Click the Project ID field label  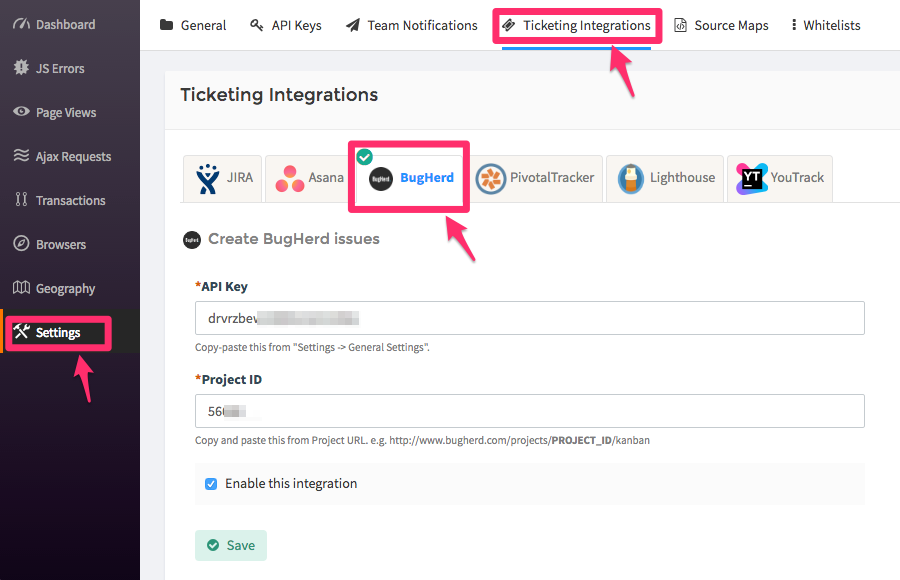pos(228,380)
